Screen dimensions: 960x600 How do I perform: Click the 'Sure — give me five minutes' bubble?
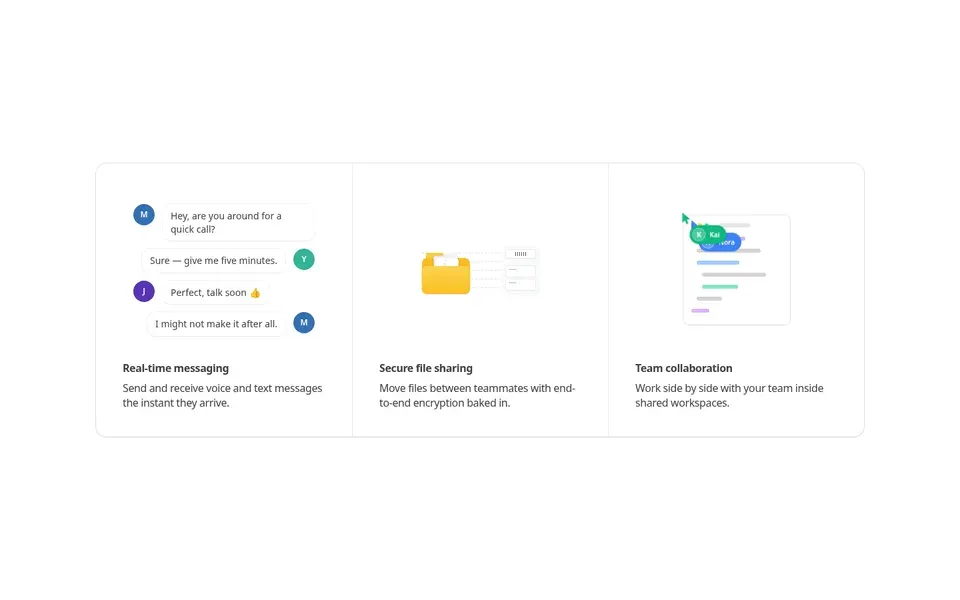pyautogui.click(x=213, y=260)
